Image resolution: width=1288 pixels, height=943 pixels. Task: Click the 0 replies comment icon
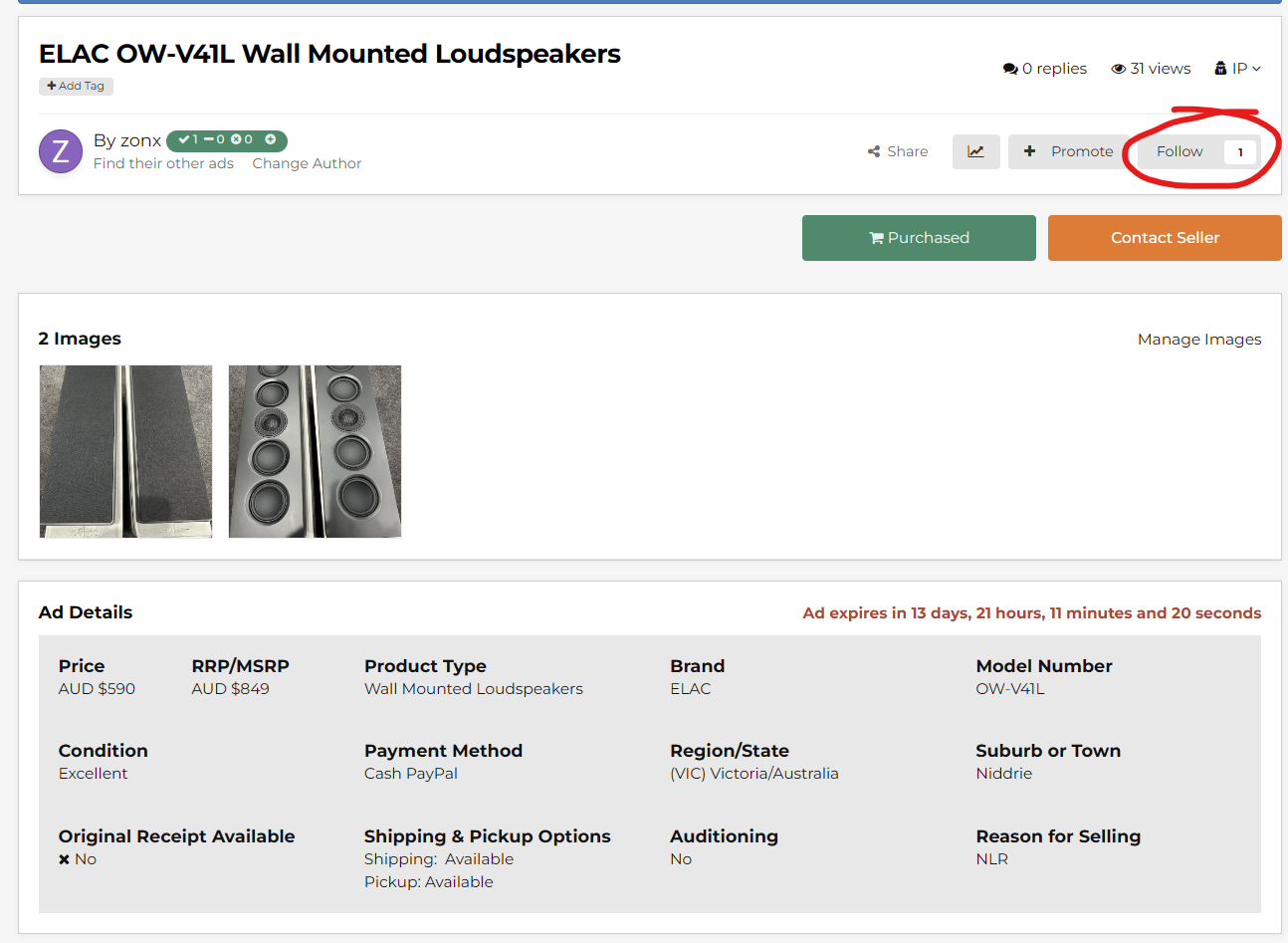1010,69
